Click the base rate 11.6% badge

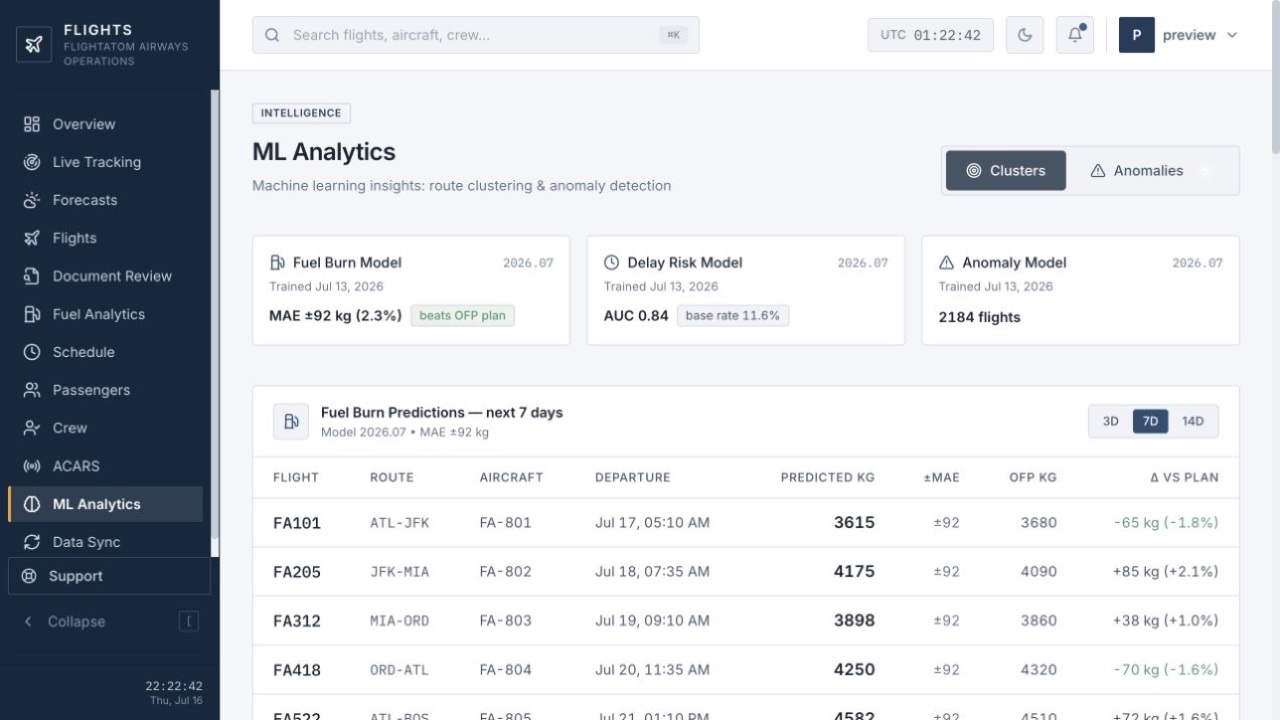pyautogui.click(x=733, y=316)
